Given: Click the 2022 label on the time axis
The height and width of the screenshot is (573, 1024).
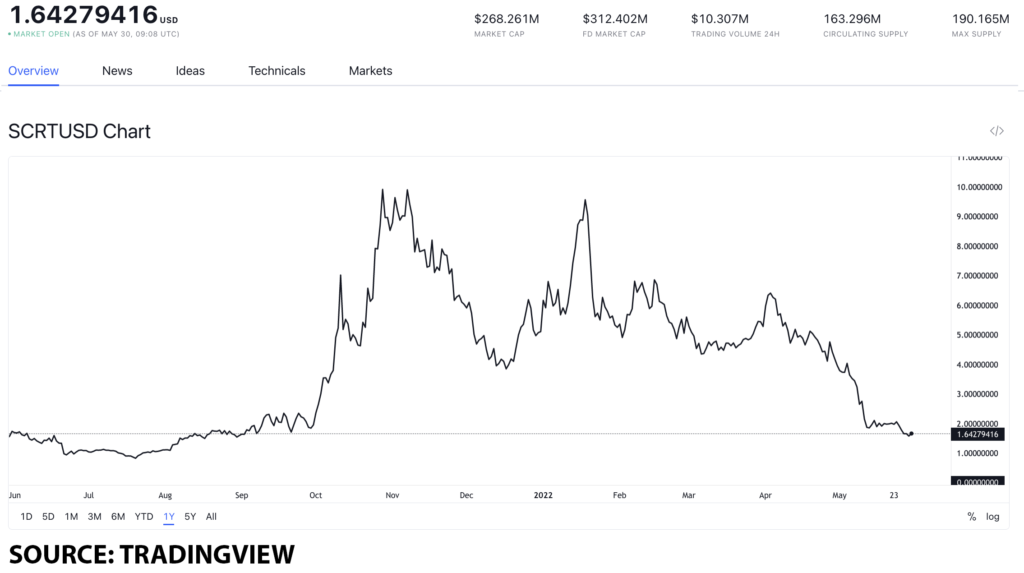Looking at the screenshot, I should click(543, 495).
